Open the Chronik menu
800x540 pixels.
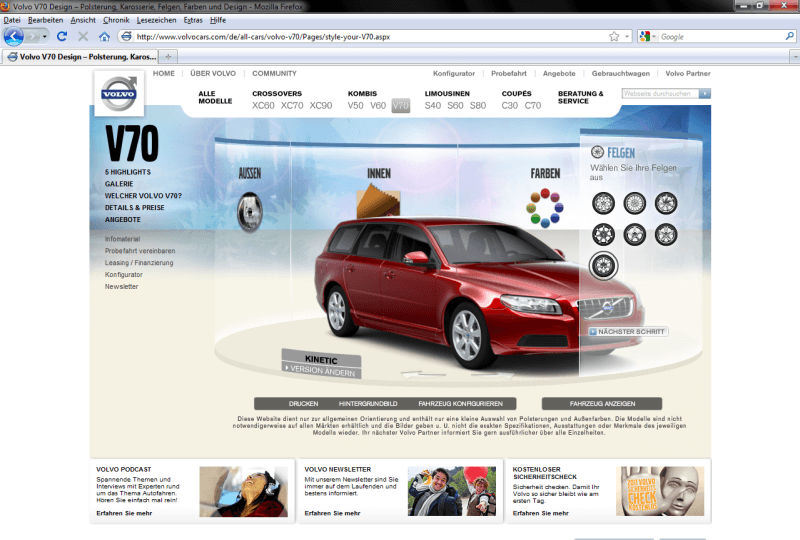tap(116, 20)
